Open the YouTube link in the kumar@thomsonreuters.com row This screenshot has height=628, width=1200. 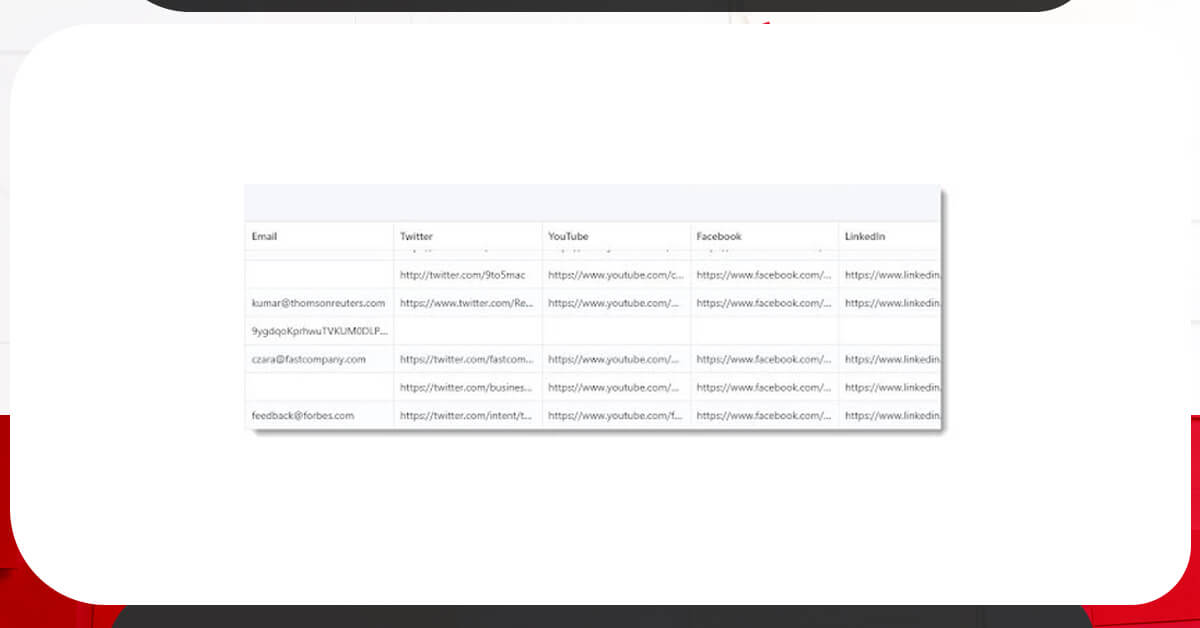click(614, 302)
